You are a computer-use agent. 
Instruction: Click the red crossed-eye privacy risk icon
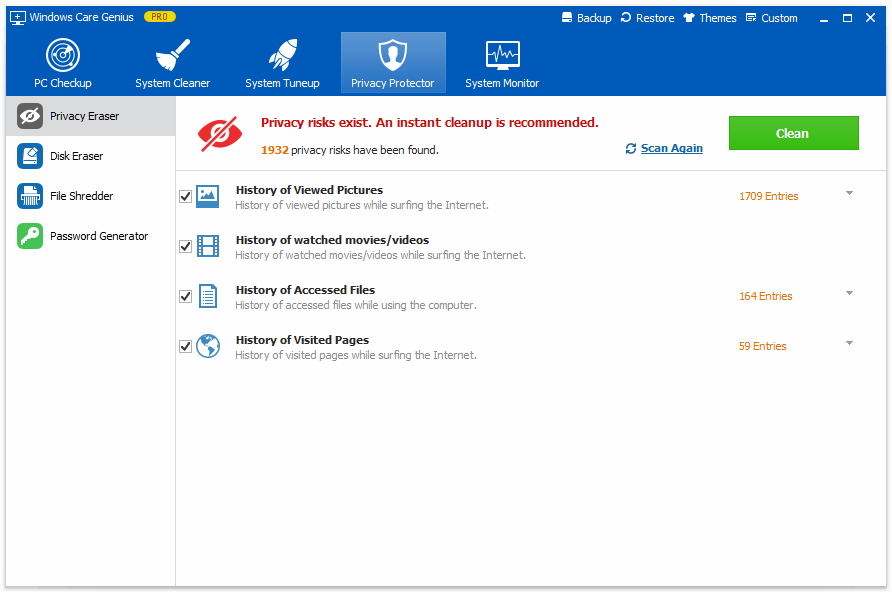click(x=220, y=134)
